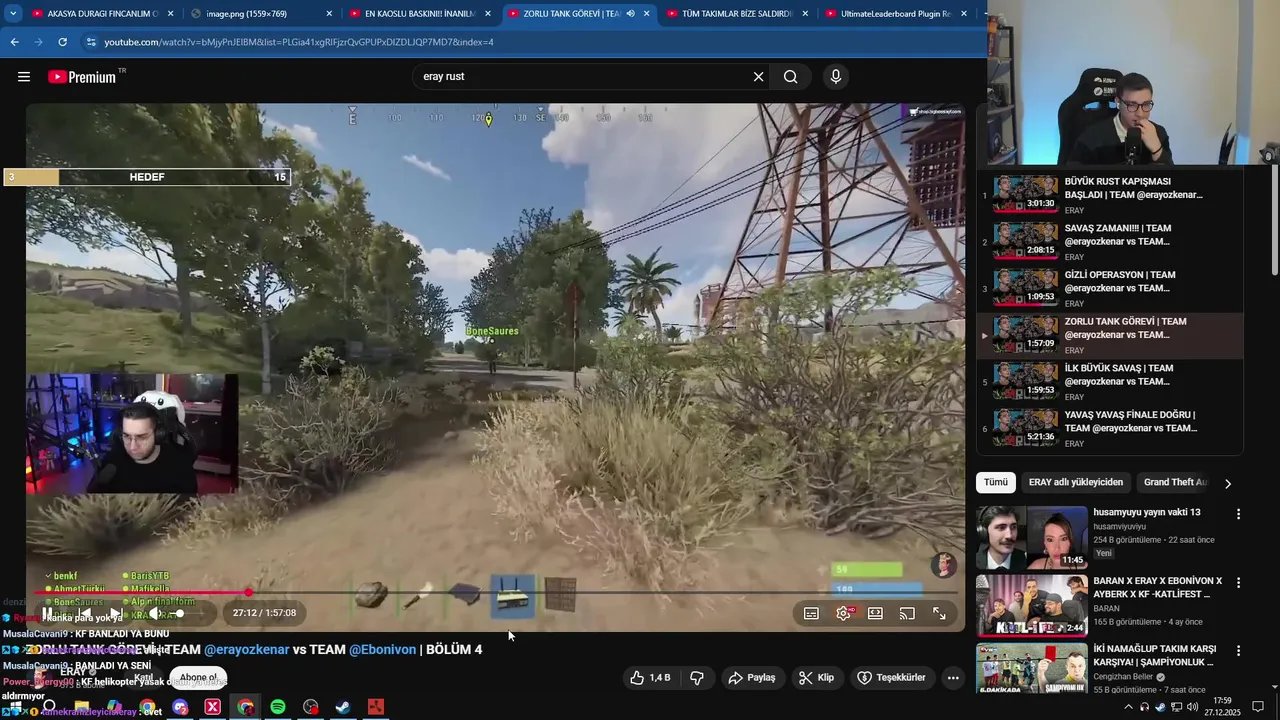Clear the search box text with X
This screenshot has height=720, width=1280.
[758, 77]
